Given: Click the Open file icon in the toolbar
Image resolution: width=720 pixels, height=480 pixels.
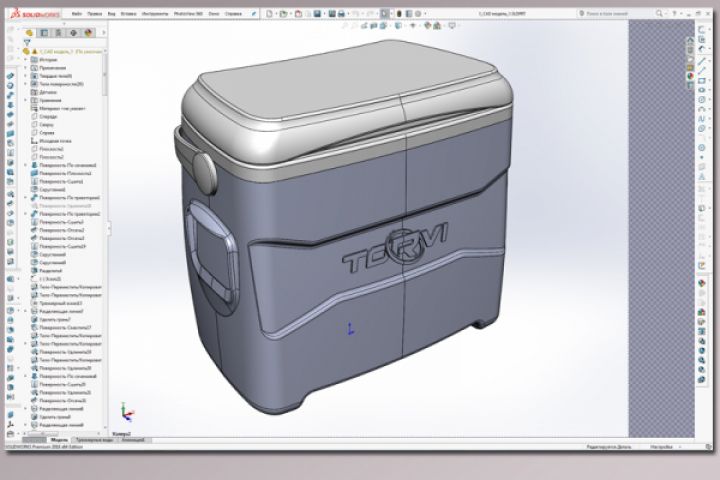Looking at the screenshot, I should pyautogui.click(x=284, y=14).
